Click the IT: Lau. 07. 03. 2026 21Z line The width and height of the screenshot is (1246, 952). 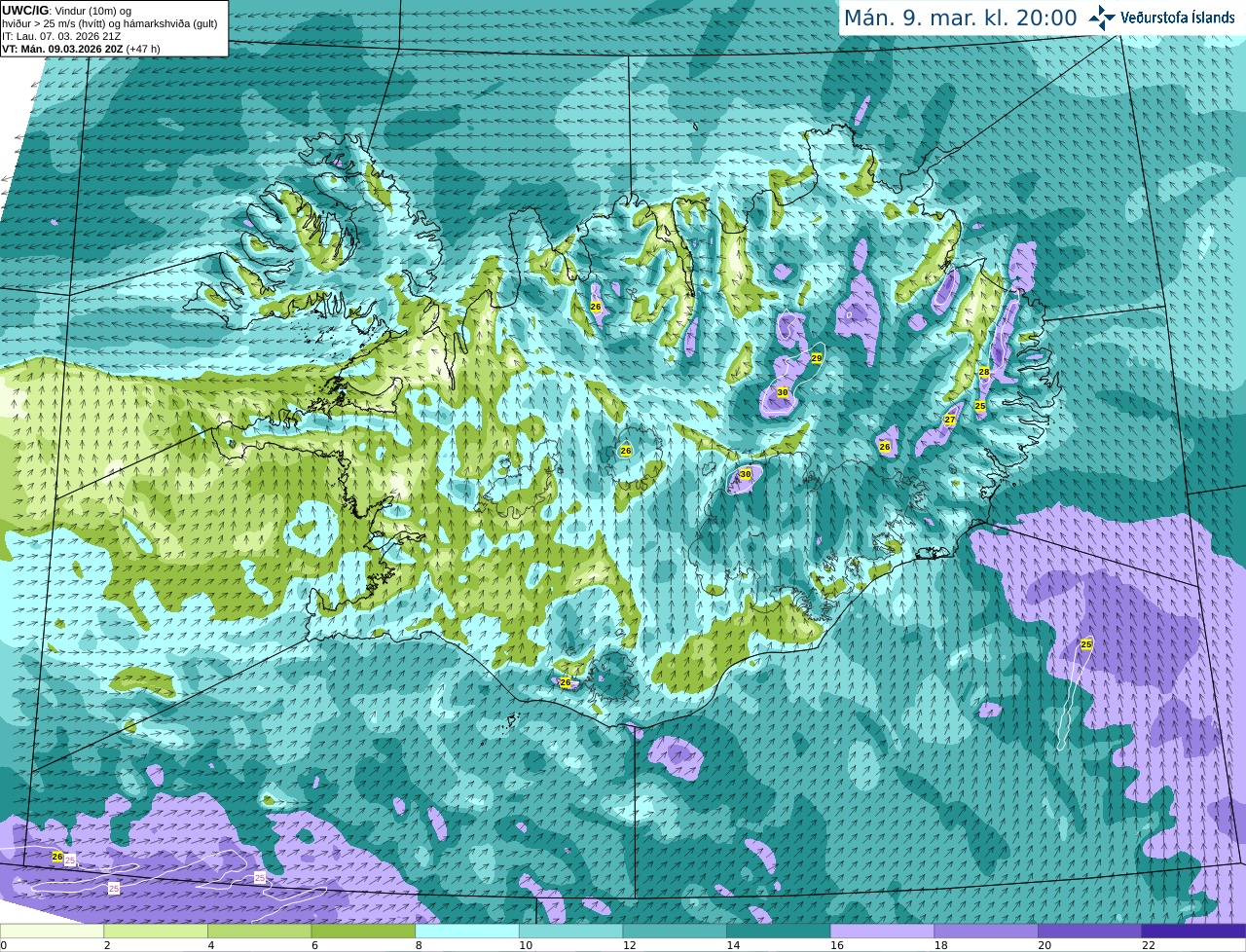point(61,36)
